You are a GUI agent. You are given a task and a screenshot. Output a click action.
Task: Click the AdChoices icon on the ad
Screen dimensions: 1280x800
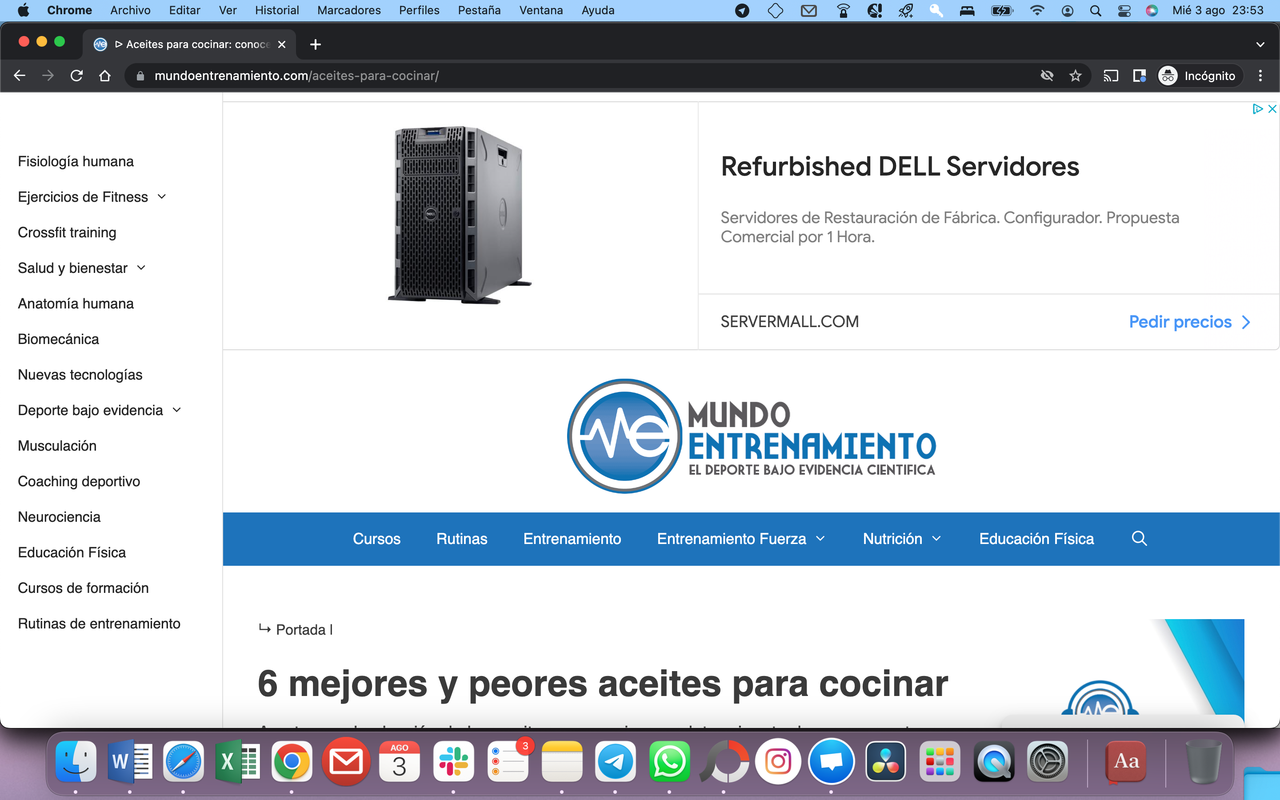click(x=1258, y=109)
